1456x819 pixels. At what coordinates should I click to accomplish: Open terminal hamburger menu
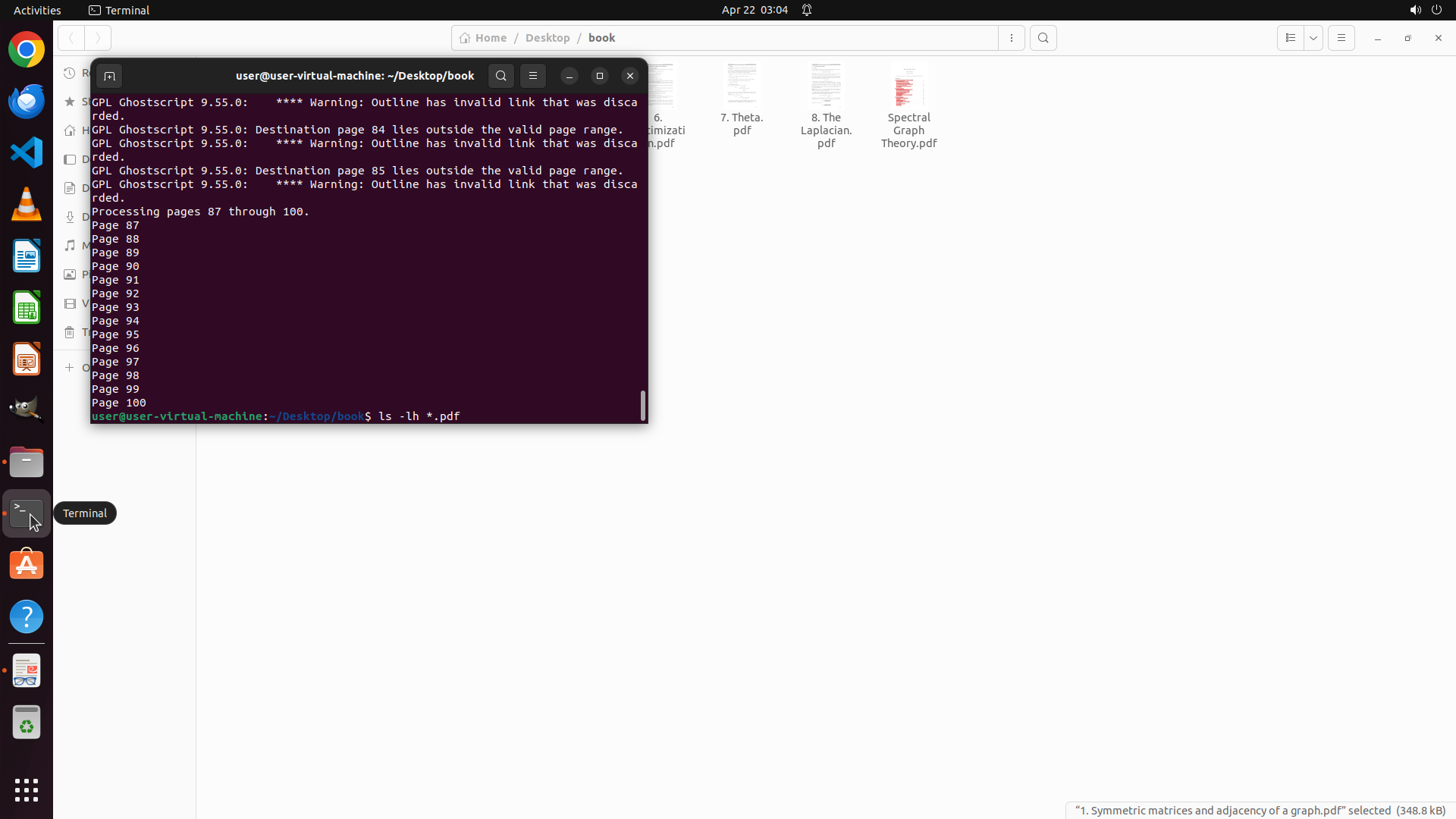click(533, 76)
